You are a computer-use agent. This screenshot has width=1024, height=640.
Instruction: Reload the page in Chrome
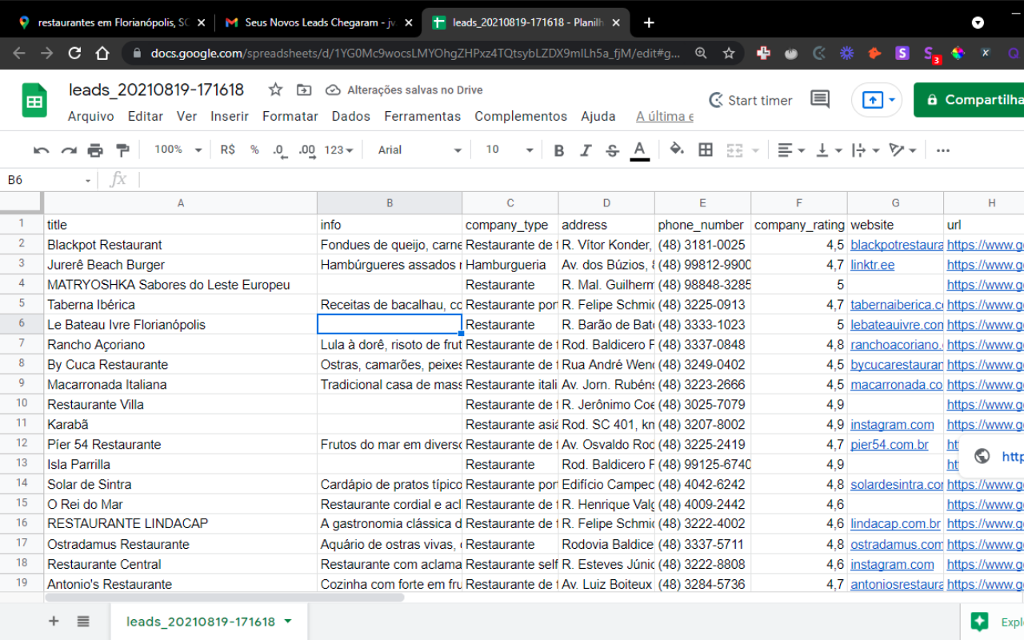click(x=74, y=54)
